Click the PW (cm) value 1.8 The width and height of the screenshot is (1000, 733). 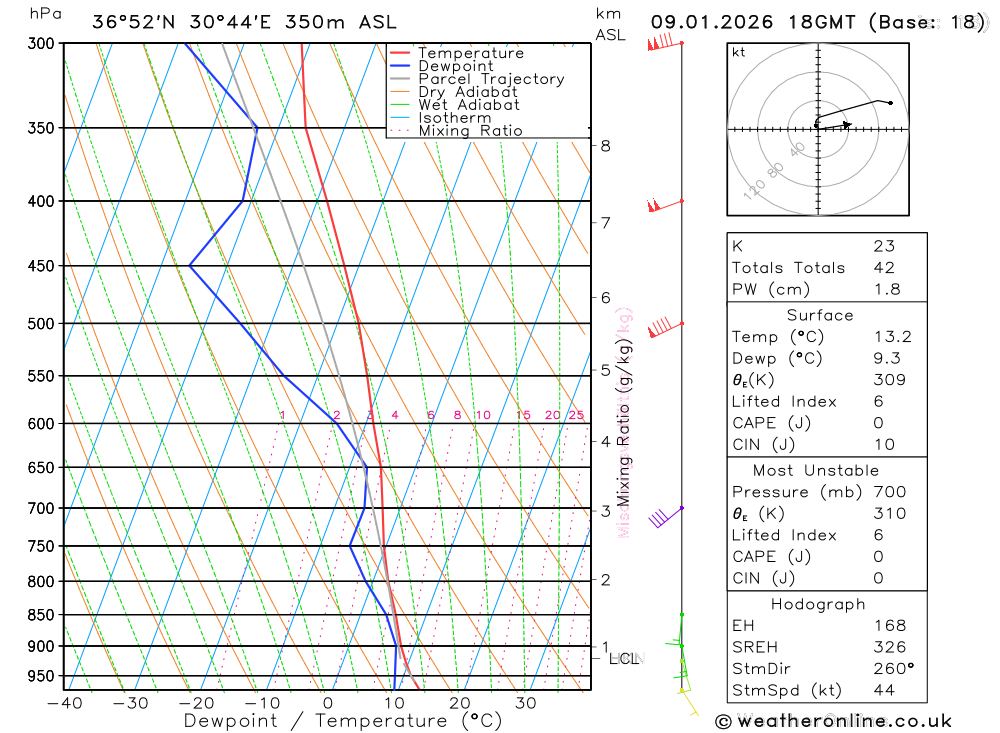[x=886, y=290]
